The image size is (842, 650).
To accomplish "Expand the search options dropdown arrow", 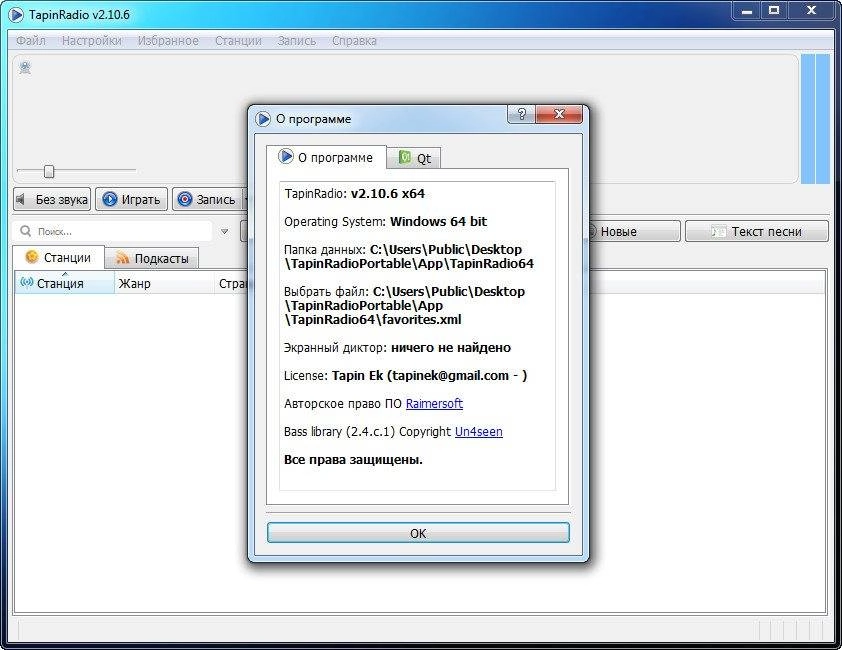I will pyautogui.click(x=224, y=232).
